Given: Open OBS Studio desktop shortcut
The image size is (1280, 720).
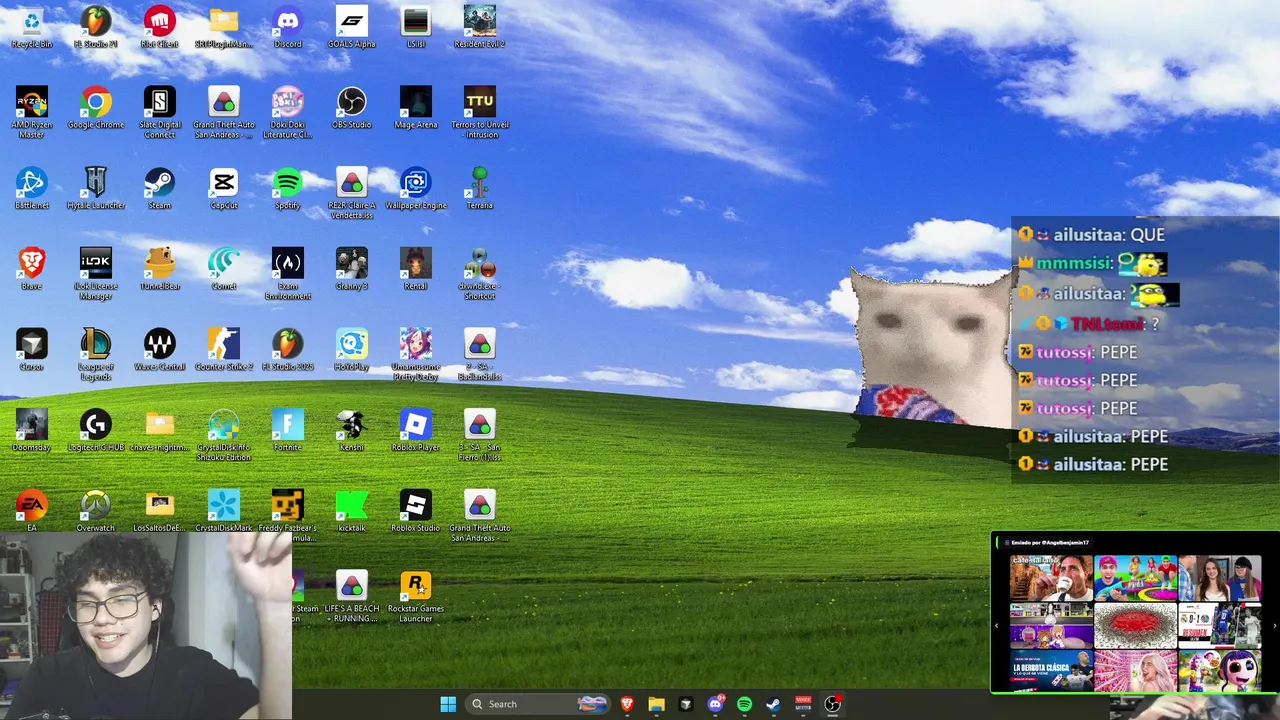Looking at the screenshot, I should click(x=351, y=108).
